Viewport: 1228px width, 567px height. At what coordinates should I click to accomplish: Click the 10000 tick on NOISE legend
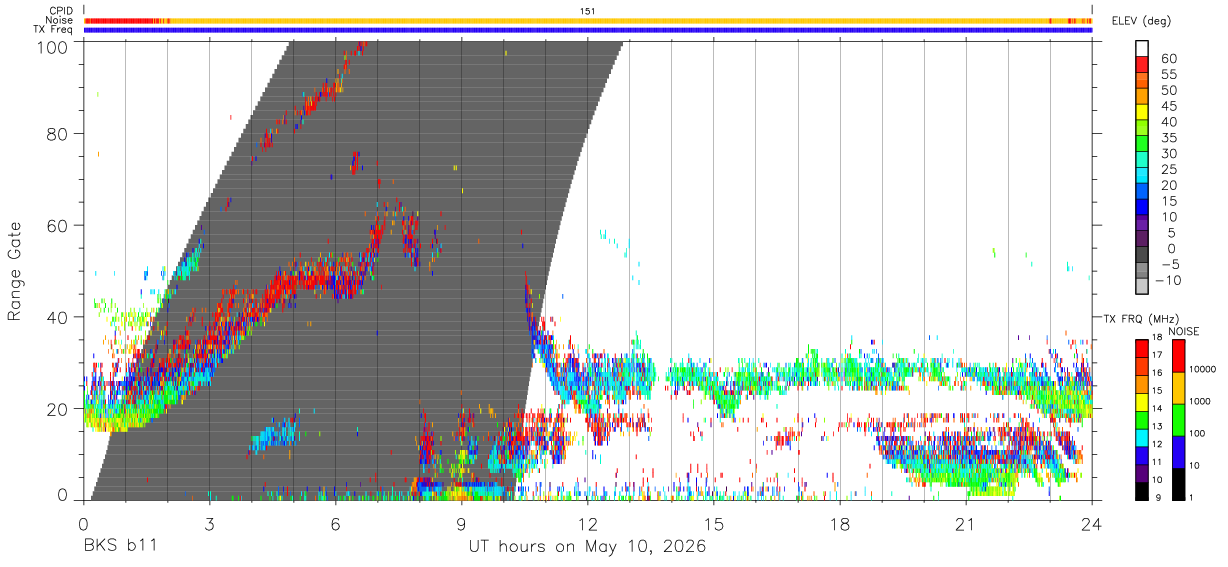(1204, 370)
